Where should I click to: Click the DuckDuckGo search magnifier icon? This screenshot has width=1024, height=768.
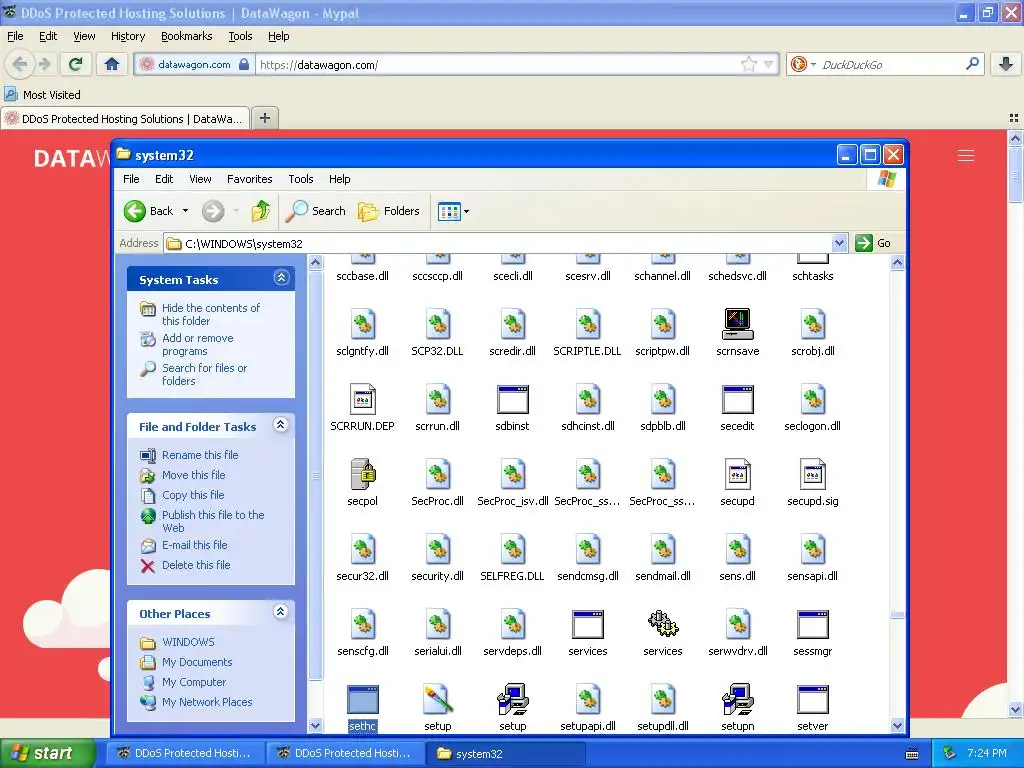972,64
